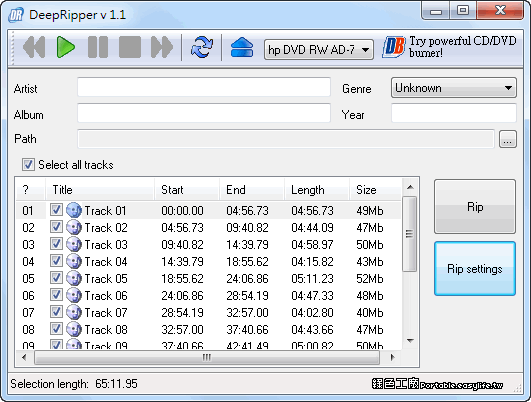
Task: Click the Track 03 disc icon
Action: pos(74,244)
